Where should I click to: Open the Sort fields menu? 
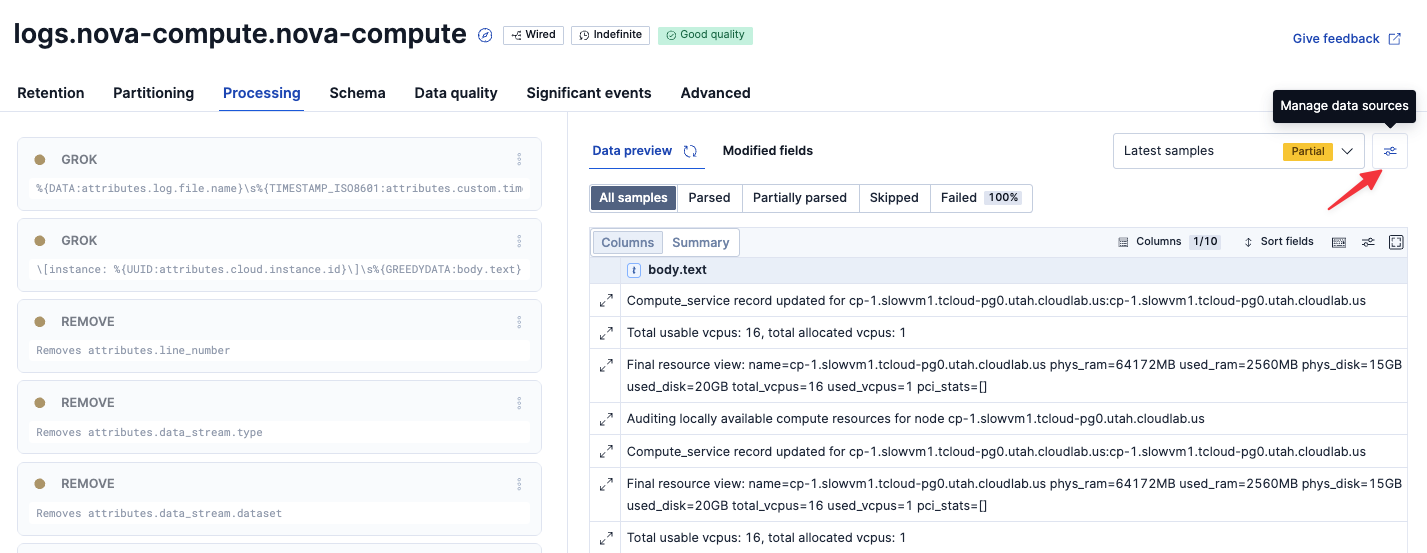tap(1278, 242)
